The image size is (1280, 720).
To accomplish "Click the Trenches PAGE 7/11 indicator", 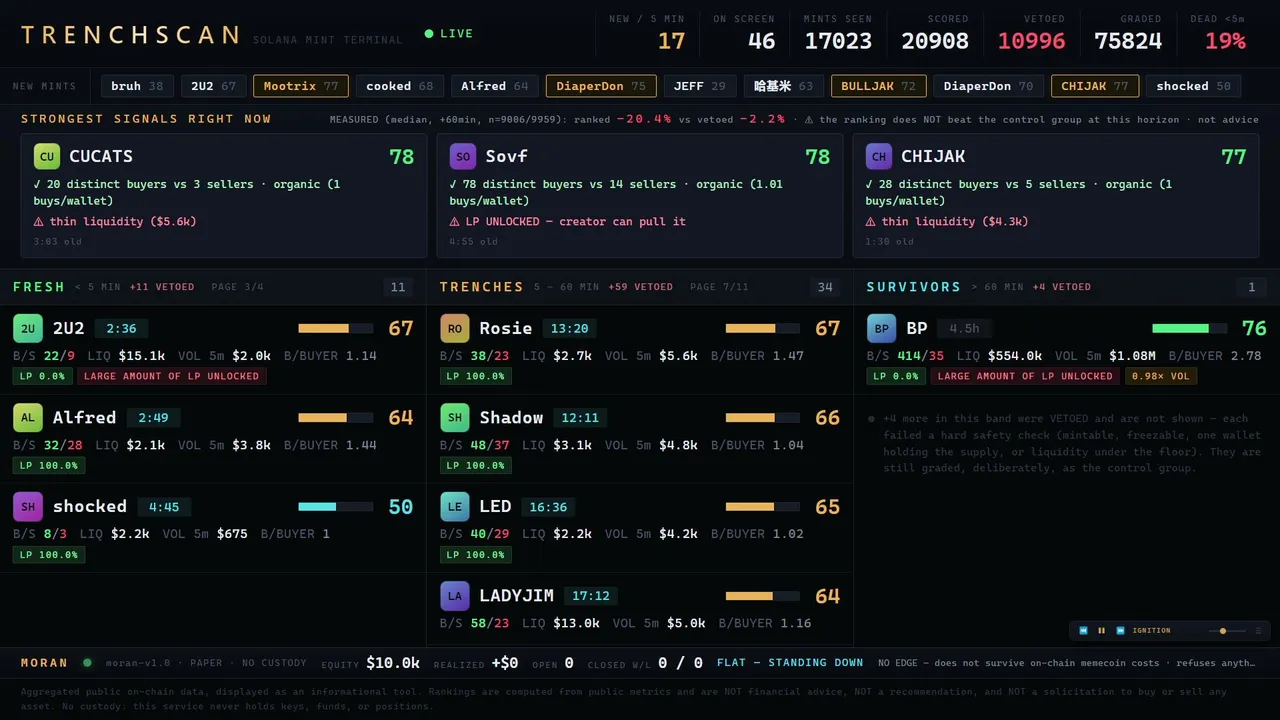I will pos(719,287).
